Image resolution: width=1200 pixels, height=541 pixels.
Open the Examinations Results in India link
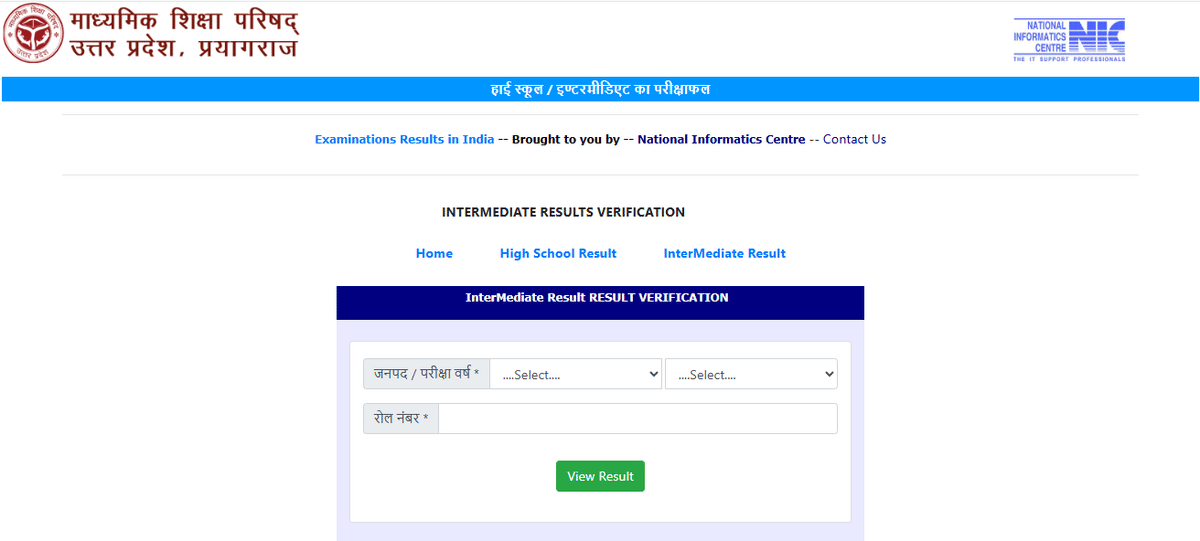tap(404, 139)
